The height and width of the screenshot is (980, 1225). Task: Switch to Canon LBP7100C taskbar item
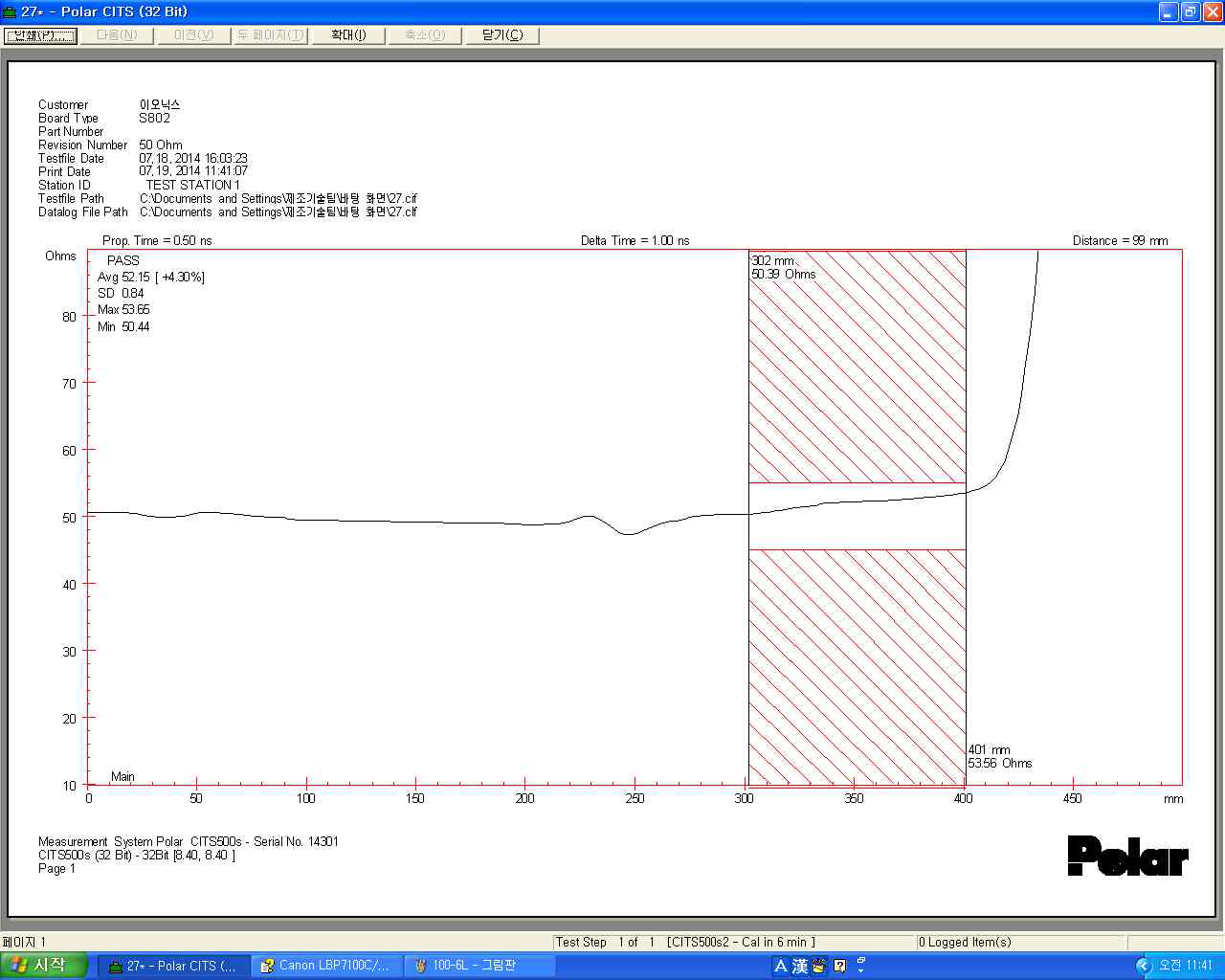click(326, 966)
